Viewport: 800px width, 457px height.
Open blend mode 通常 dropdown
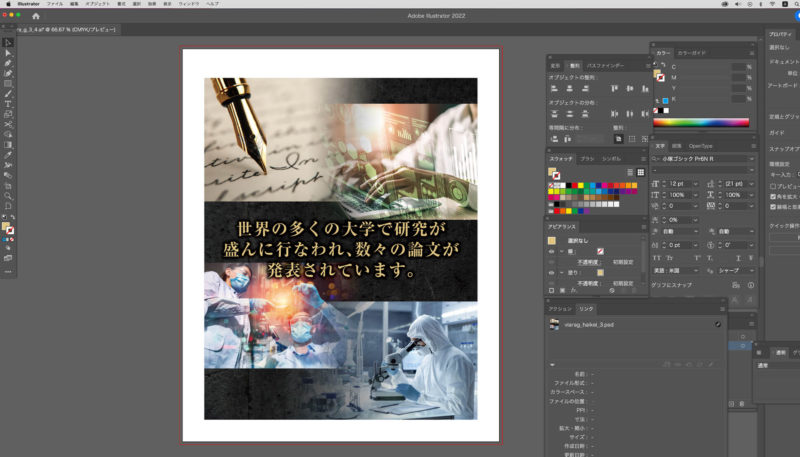pyautogui.click(x=777, y=366)
